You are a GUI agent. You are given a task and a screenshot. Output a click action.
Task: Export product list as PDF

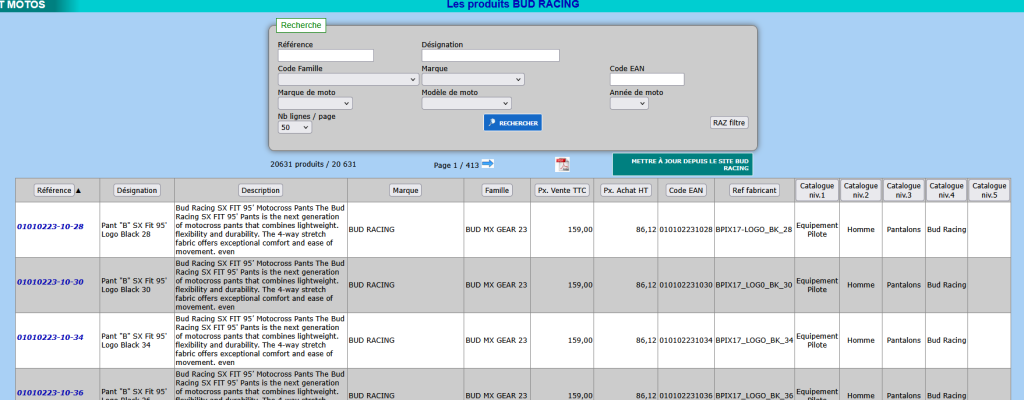tap(562, 165)
